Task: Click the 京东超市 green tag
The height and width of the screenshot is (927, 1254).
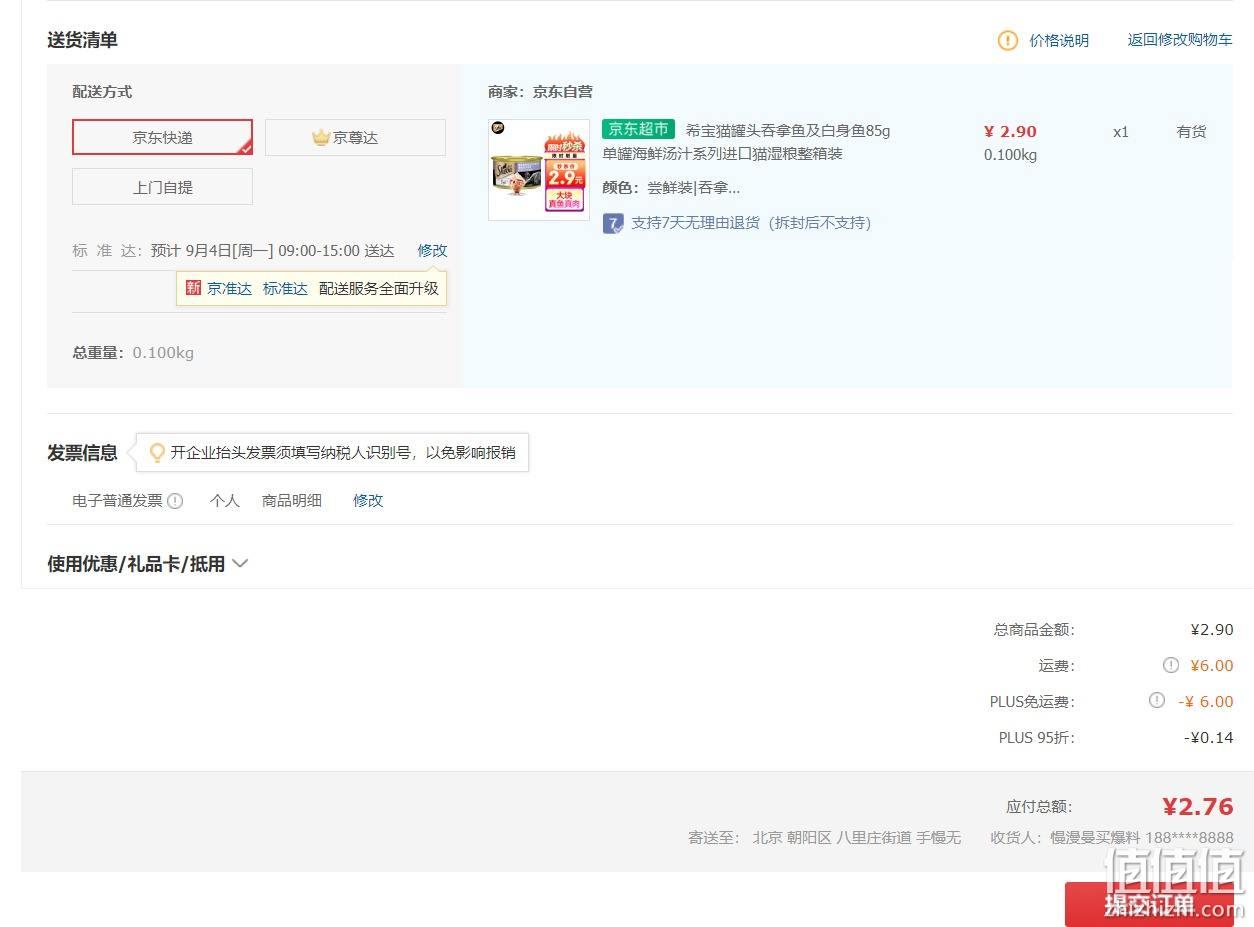Action: click(x=638, y=130)
